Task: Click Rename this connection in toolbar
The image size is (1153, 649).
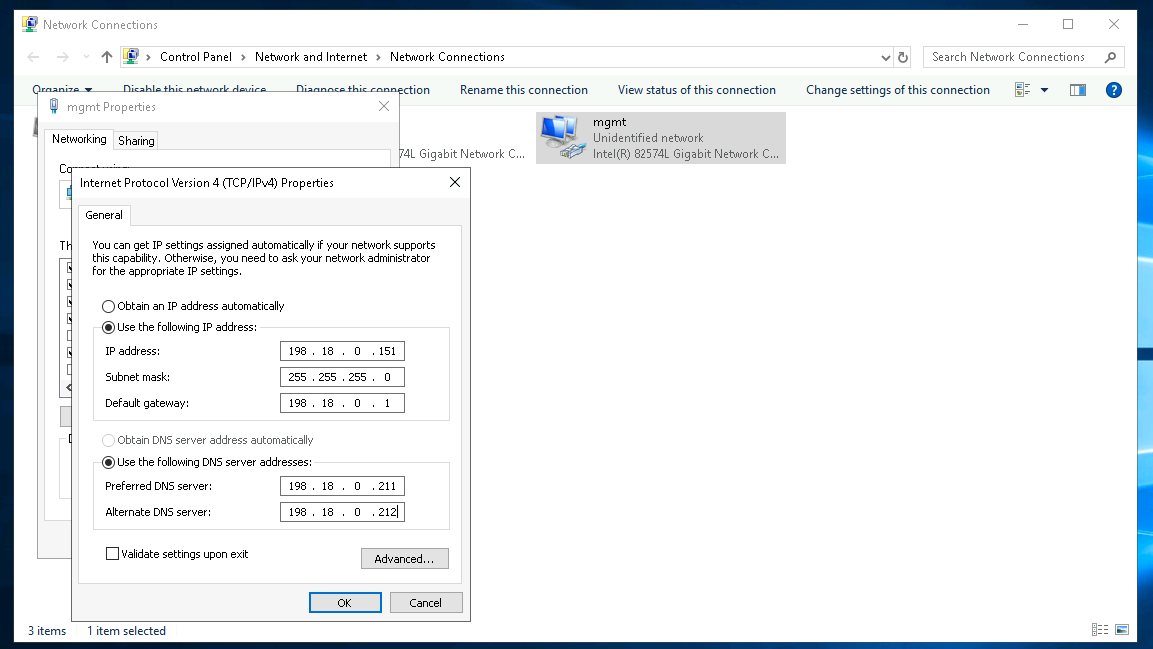Action: click(x=523, y=90)
